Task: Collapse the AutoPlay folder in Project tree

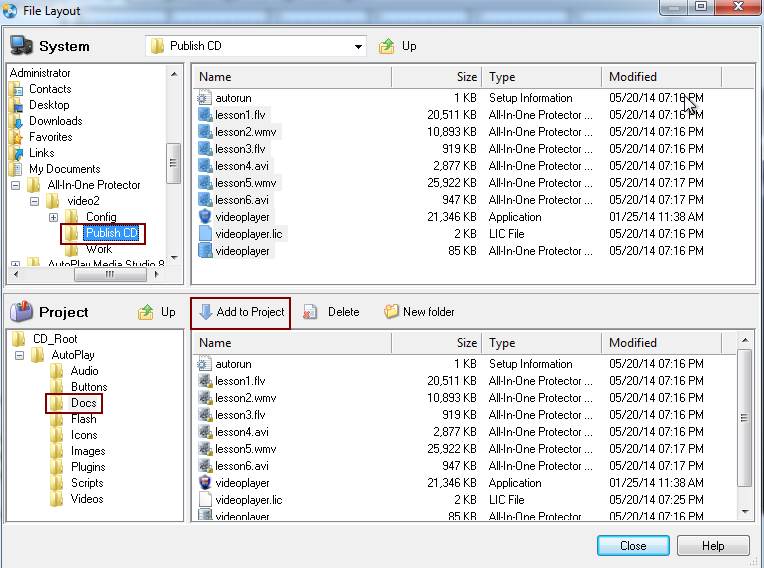Action: [35, 355]
